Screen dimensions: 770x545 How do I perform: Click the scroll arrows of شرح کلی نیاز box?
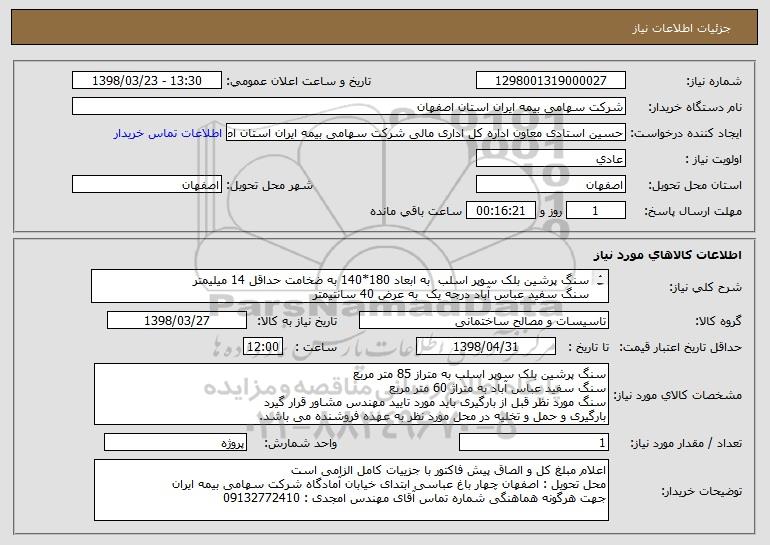[601, 280]
